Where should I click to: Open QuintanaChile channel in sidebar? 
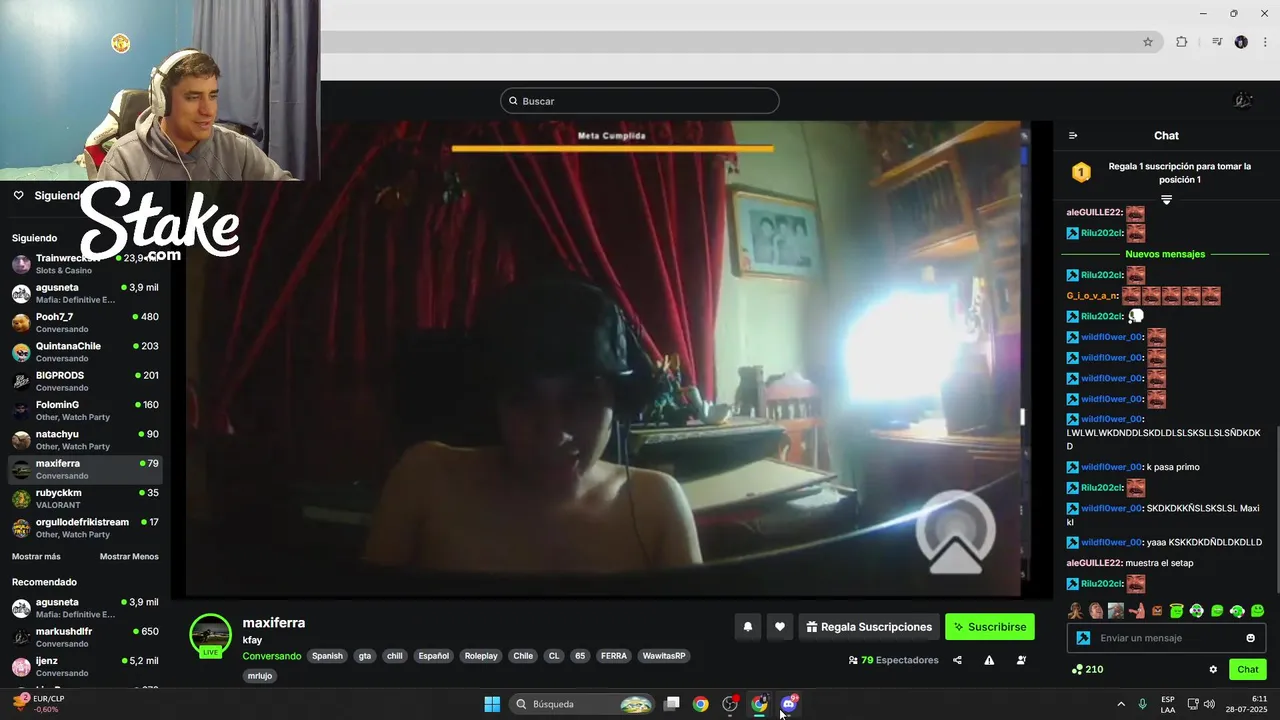click(85, 352)
